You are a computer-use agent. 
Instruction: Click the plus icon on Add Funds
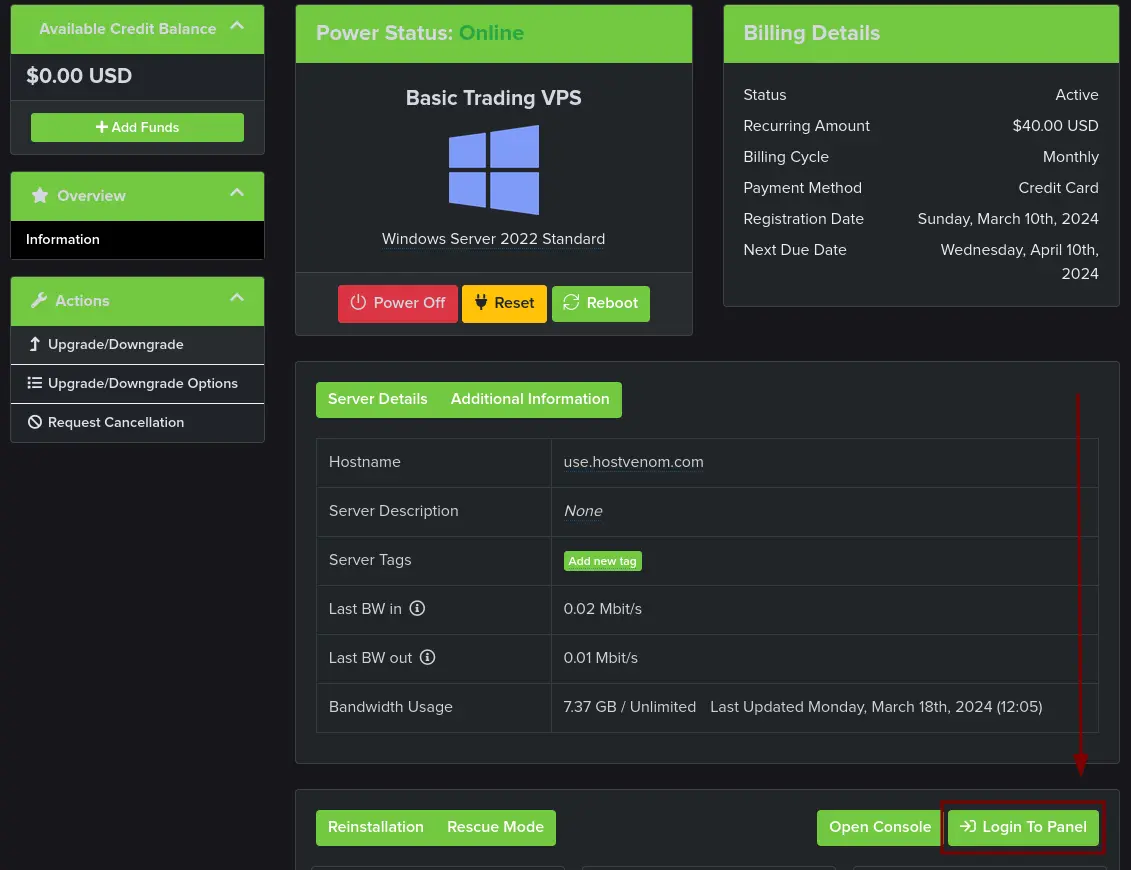coord(101,127)
